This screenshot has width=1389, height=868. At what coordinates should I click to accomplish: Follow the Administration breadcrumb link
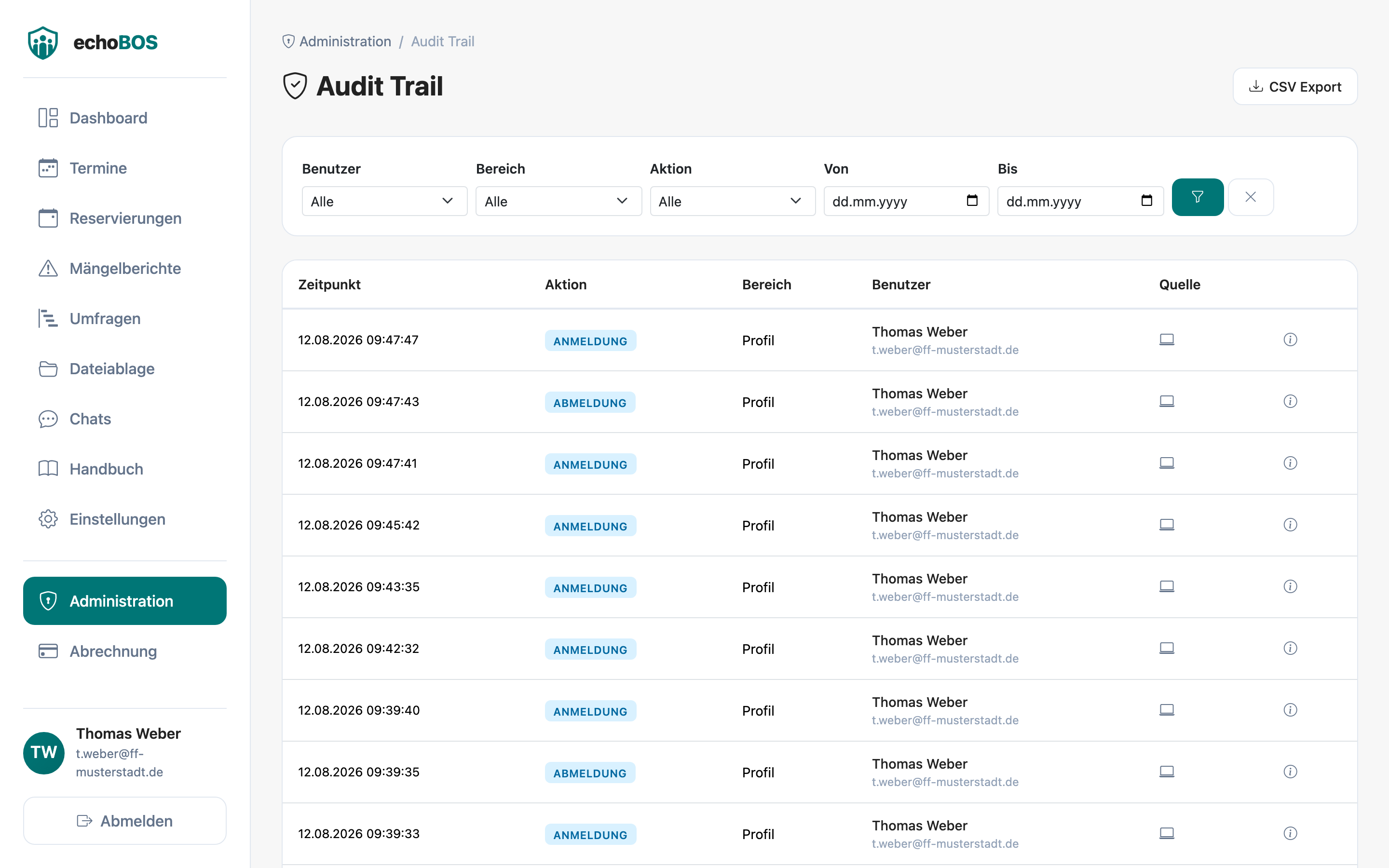345,41
